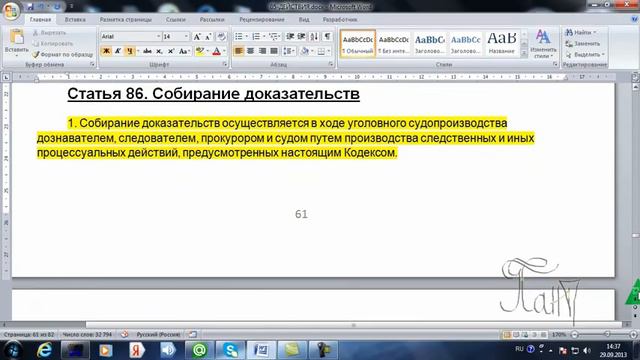640x360 pixels.
Task: Open the Change Case (Aa) menu
Action: coord(184,51)
